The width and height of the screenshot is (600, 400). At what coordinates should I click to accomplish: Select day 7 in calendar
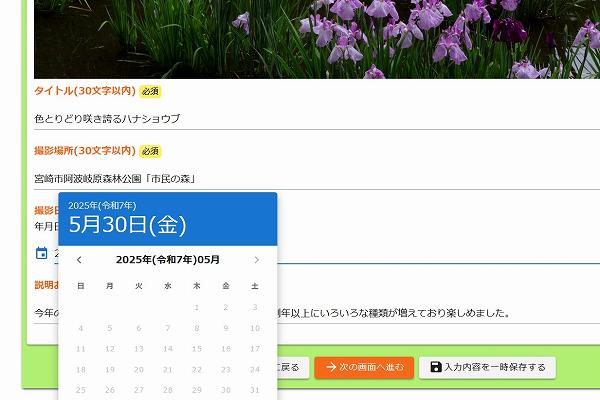pyautogui.click(x=168, y=328)
